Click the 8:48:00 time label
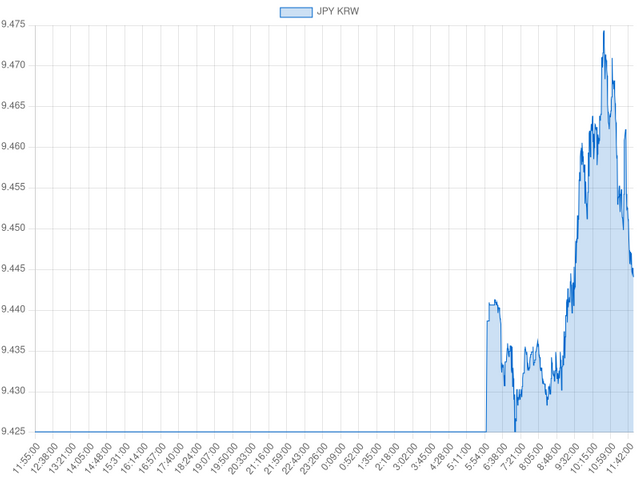Image resolution: width=640 pixels, height=480 pixels. [x=549, y=458]
